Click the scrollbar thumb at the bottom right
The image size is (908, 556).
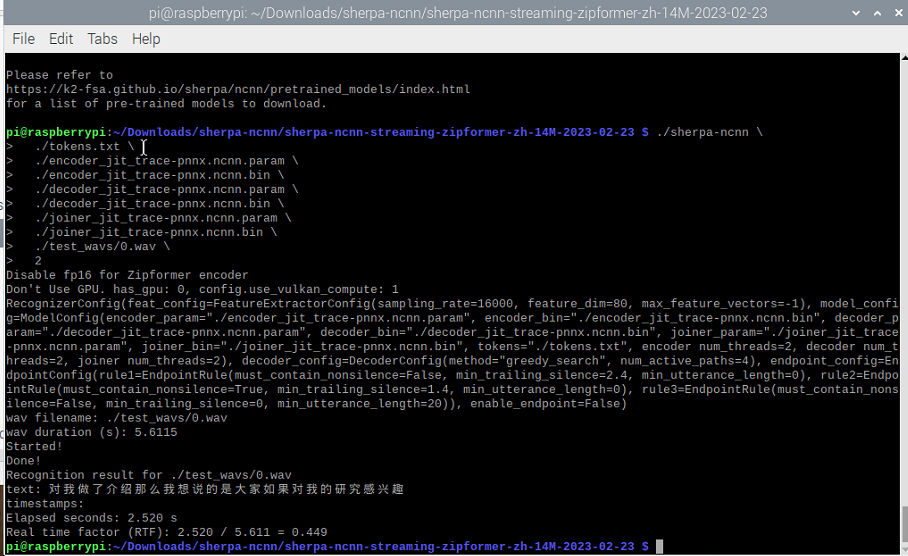pyautogui.click(x=904, y=523)
